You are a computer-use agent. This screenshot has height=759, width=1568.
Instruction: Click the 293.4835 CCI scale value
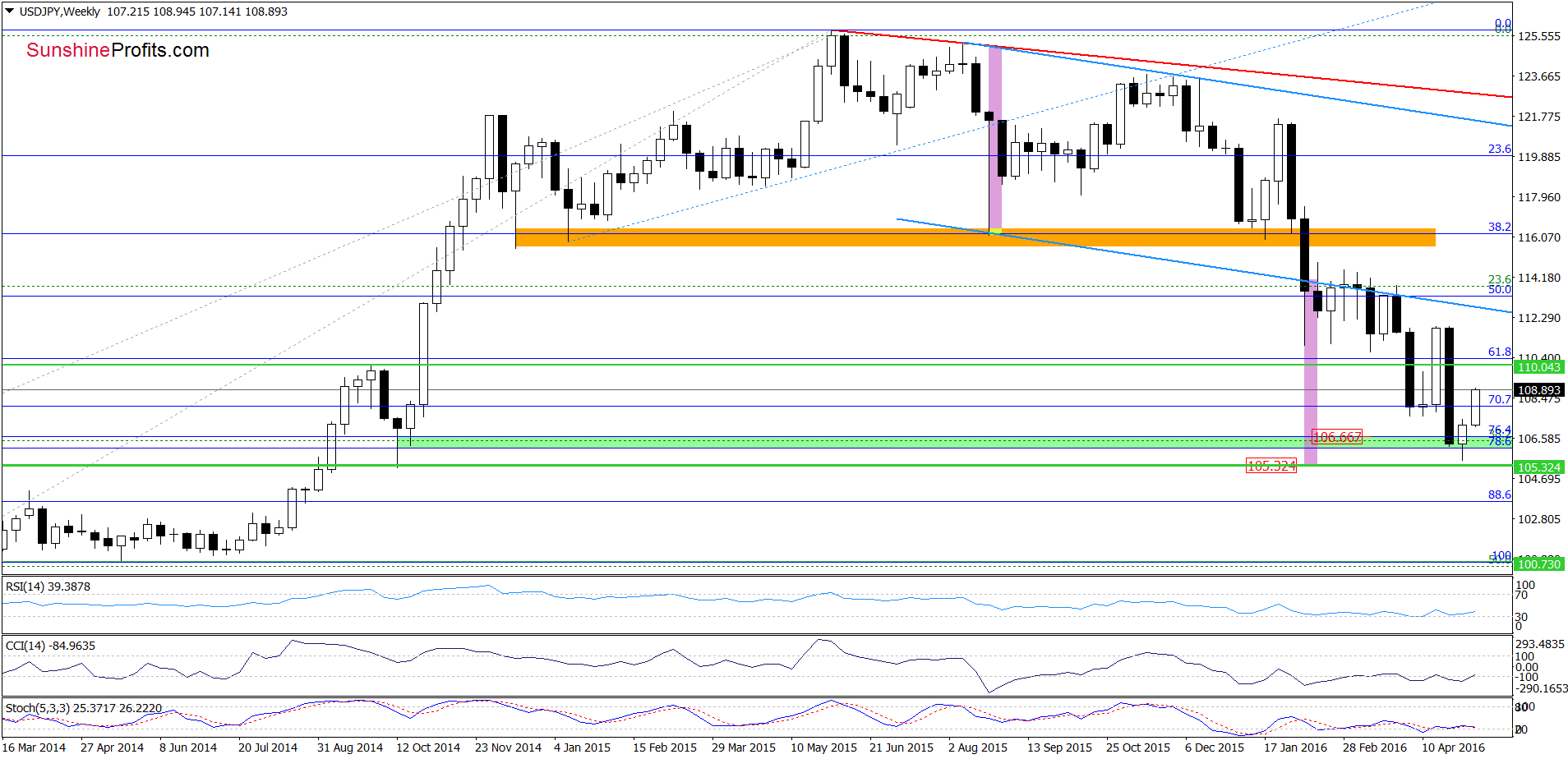point(1540,644)
